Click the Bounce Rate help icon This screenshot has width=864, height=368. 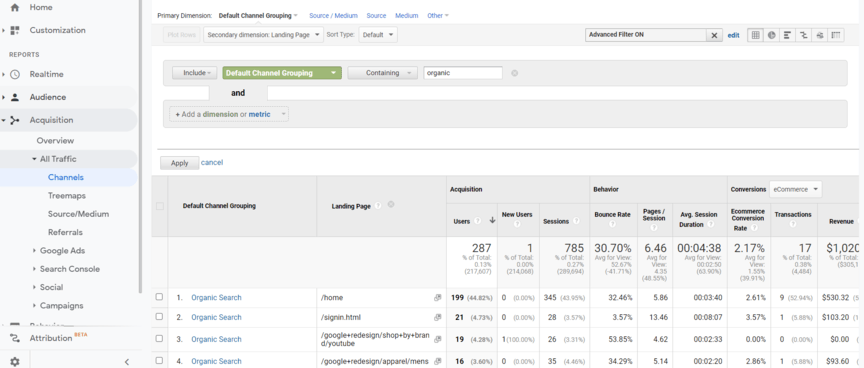tap(612, 225)
